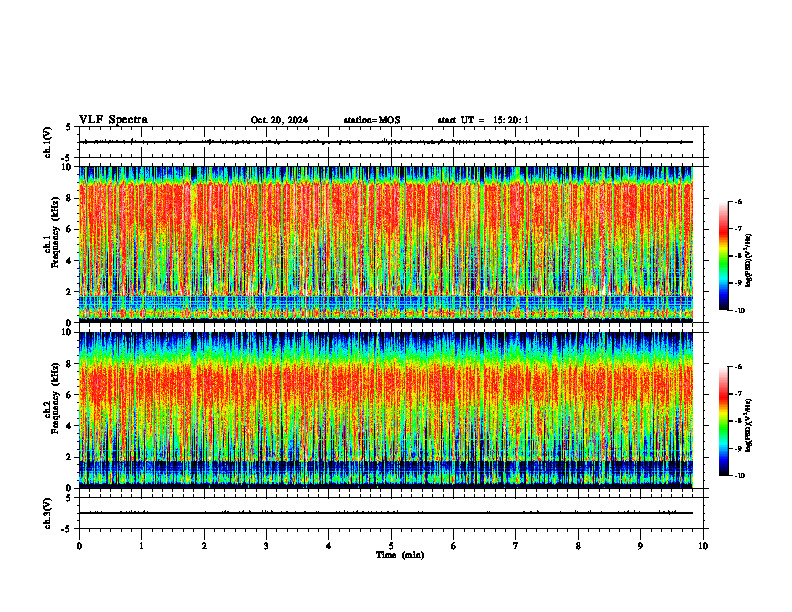Click the "8" kHz tick of ch.2 spectrogram
Viewport: 792px width, 612px height.
(70, 364)
